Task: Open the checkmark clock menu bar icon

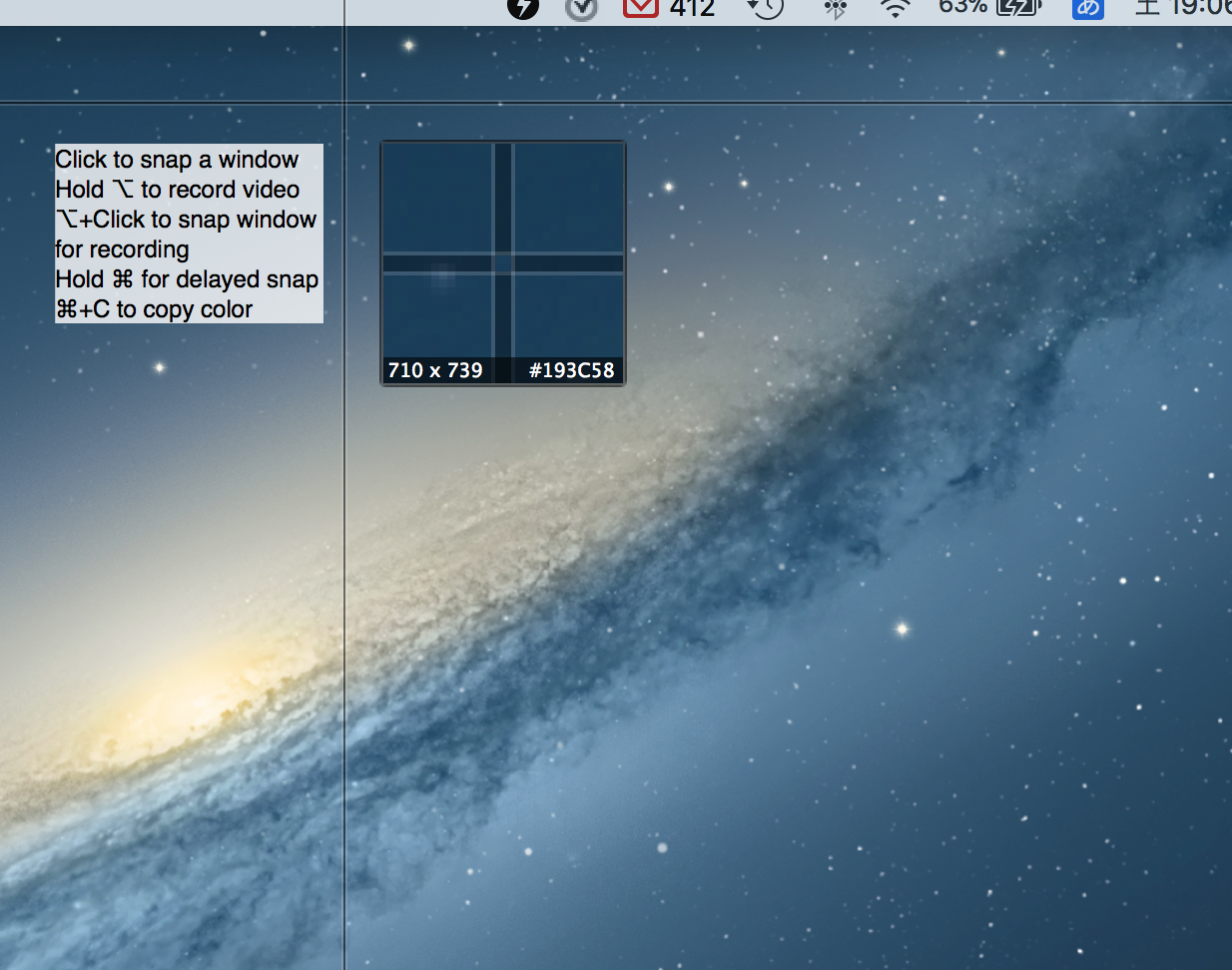Action: tap(581, 8)
